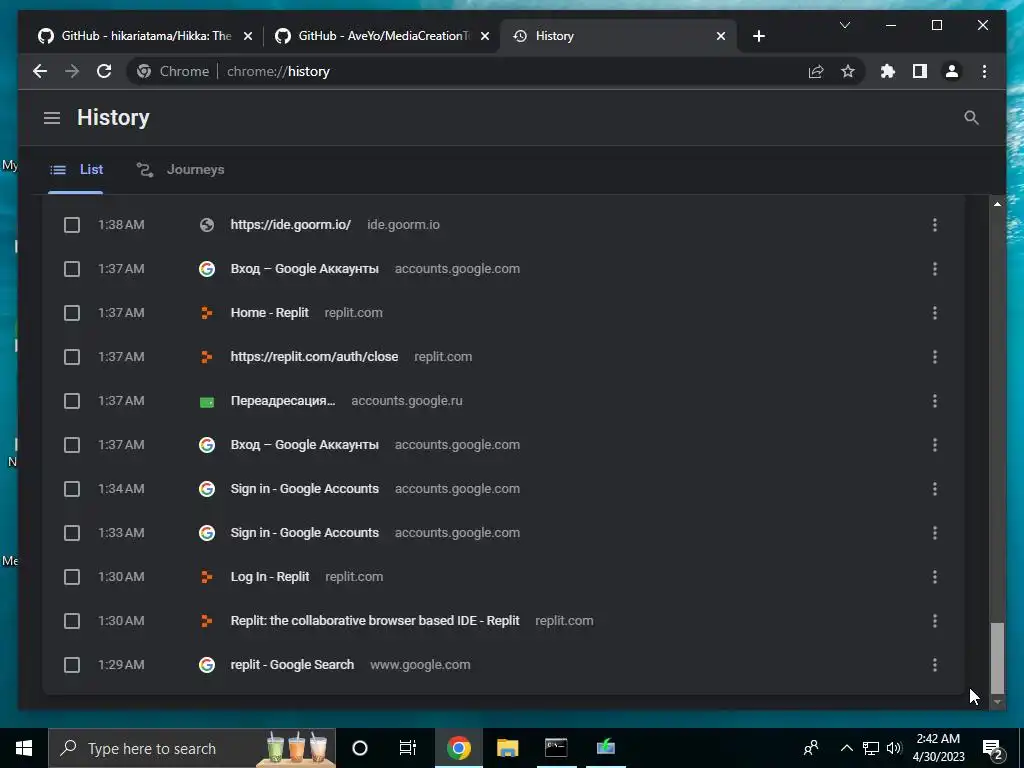Check the Log In - Replit entry
The image size is (1024, 768).
click(x=72, y=577)
